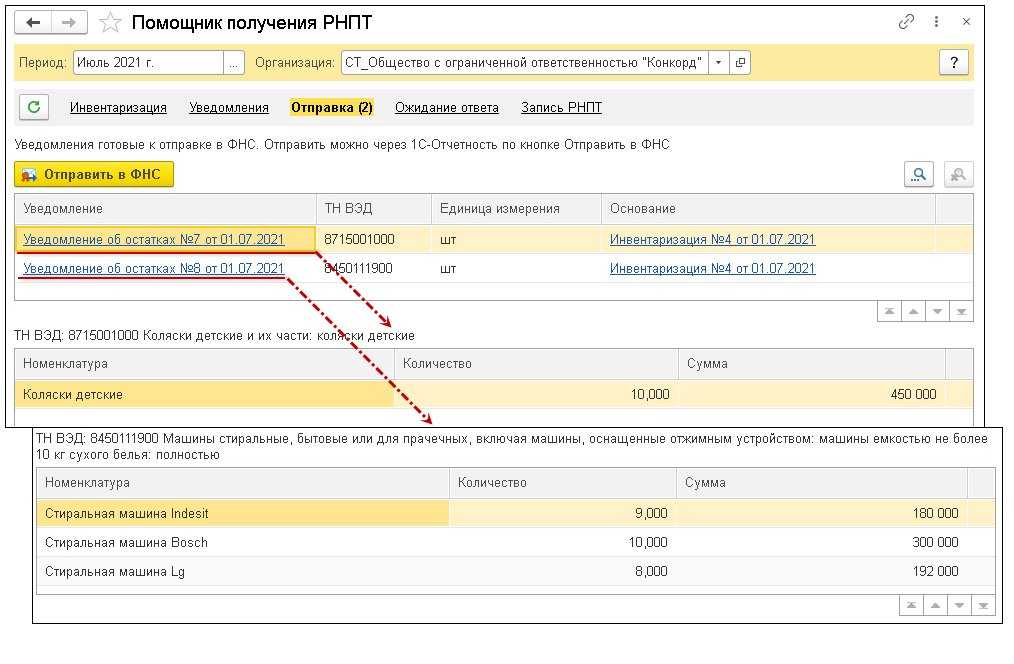Viewport: 1014px width, 664px height.
Task: Open the organization form icon
Action: pyautogui.click(x=740, y=63)
